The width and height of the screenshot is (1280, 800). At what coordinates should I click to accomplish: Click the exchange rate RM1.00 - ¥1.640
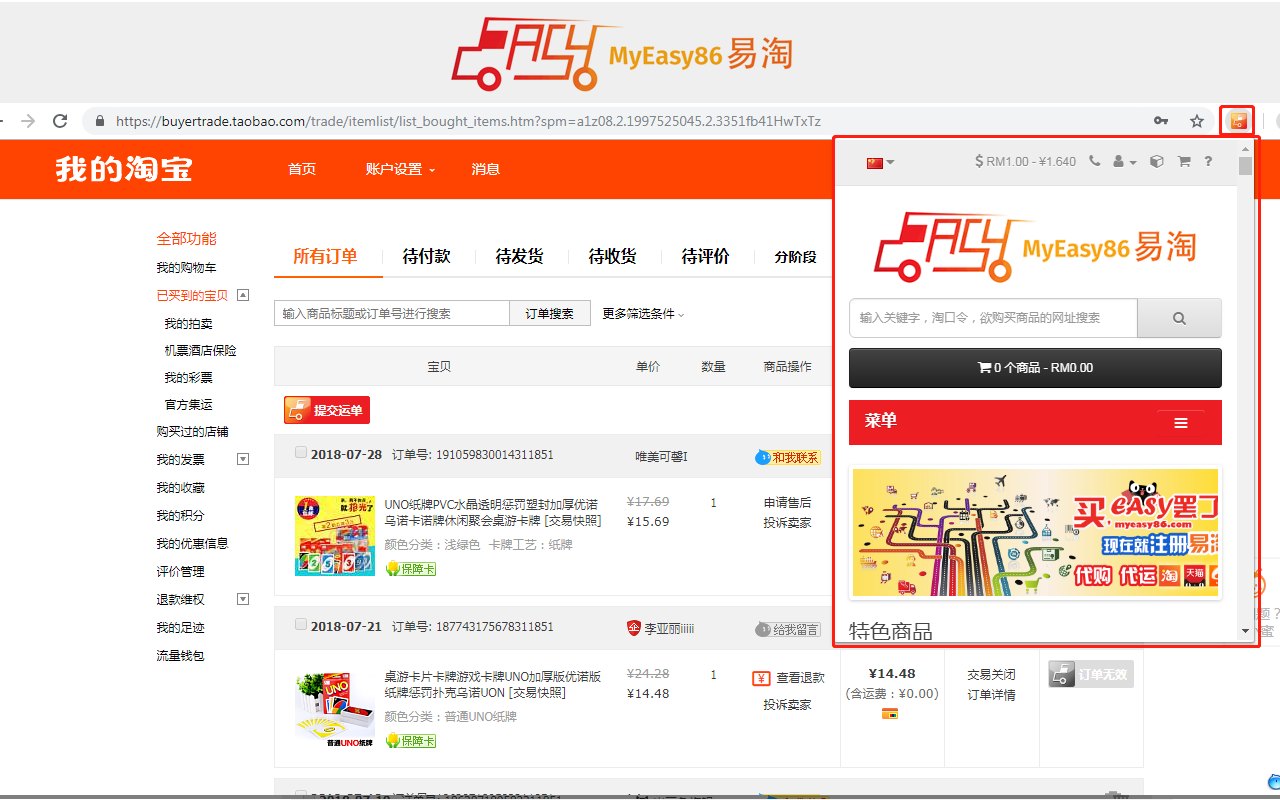[1026, 161]
